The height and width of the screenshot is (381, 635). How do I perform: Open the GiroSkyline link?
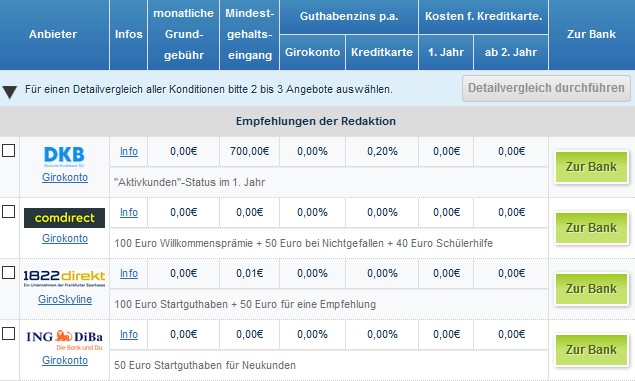coord(65,299)
